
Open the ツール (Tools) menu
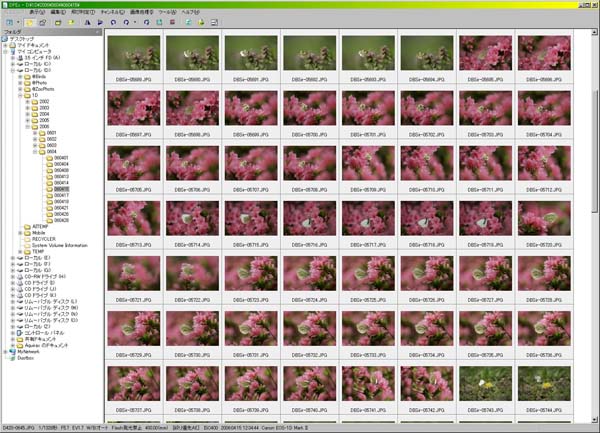pos(168,12)
